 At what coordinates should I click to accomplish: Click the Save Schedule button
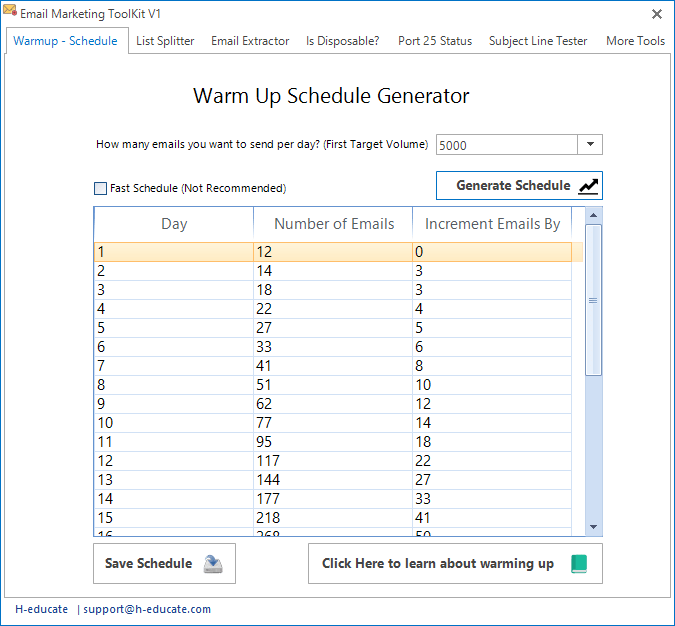click(x=164, y=564)
